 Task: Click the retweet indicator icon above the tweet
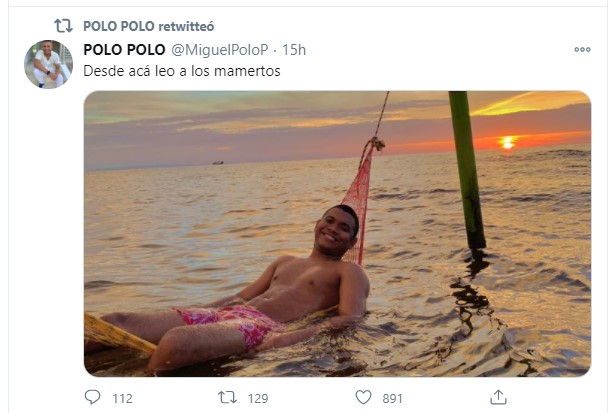(x=63, y=25)
